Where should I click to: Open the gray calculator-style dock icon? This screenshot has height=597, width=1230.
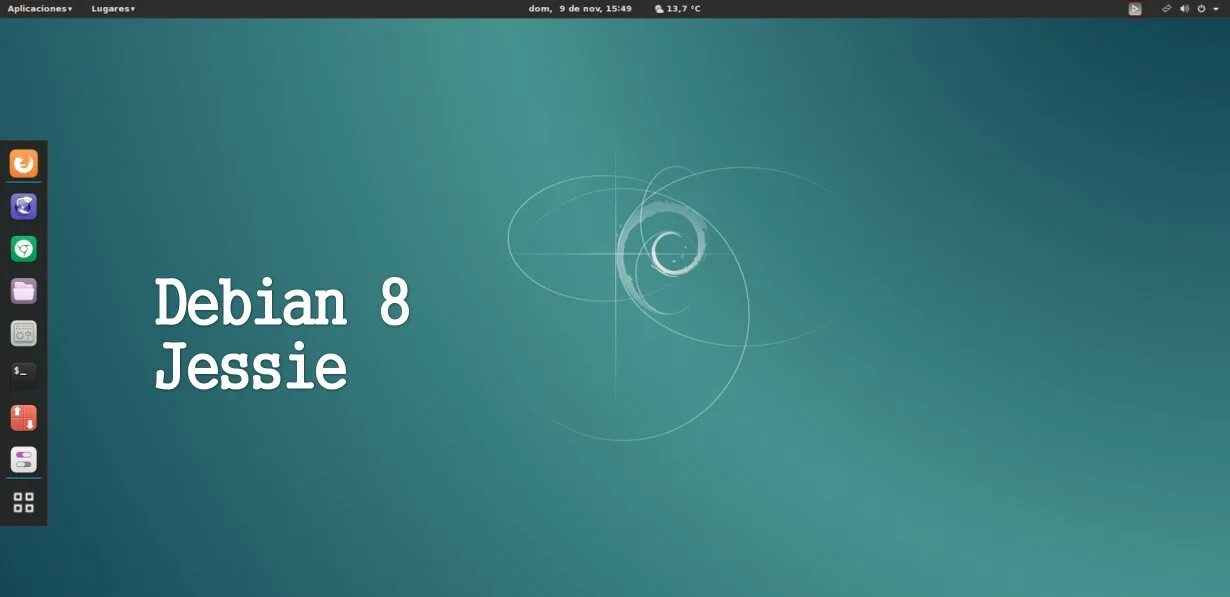[24, 333]
